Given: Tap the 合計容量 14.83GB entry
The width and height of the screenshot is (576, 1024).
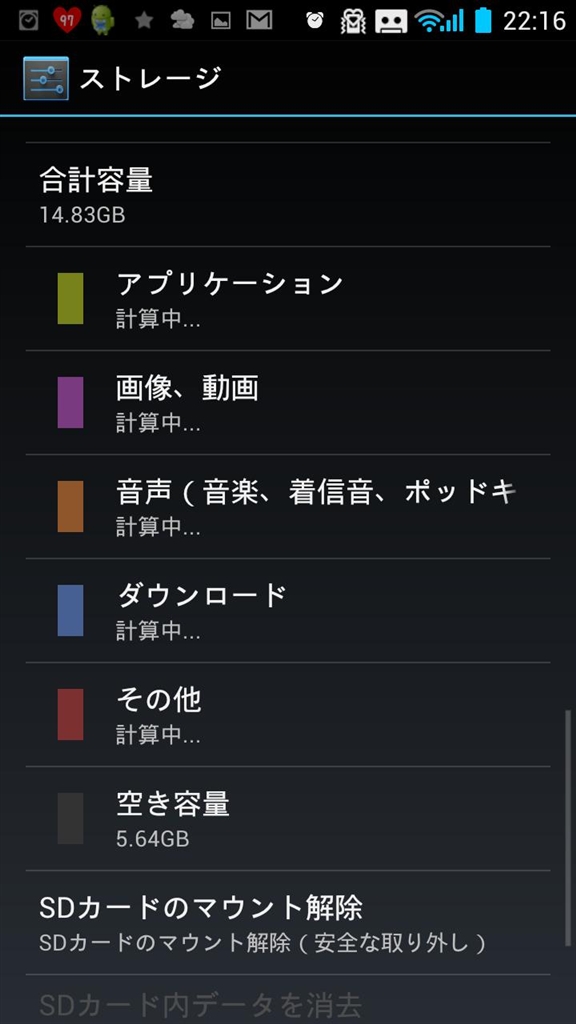Looking at the screenshot, I should pos(288,195).
